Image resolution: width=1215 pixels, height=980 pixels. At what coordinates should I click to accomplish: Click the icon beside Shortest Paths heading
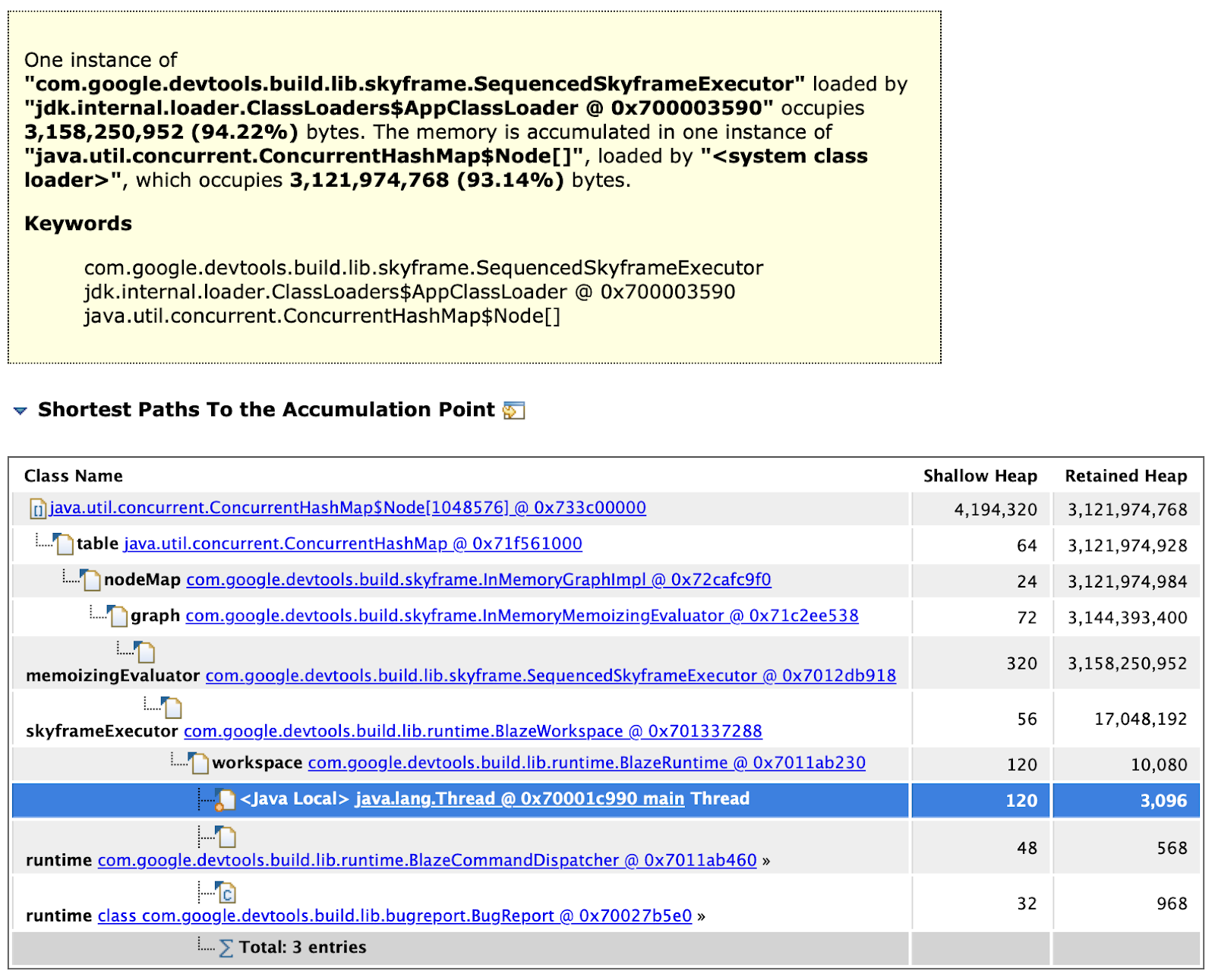click(514, 411)
